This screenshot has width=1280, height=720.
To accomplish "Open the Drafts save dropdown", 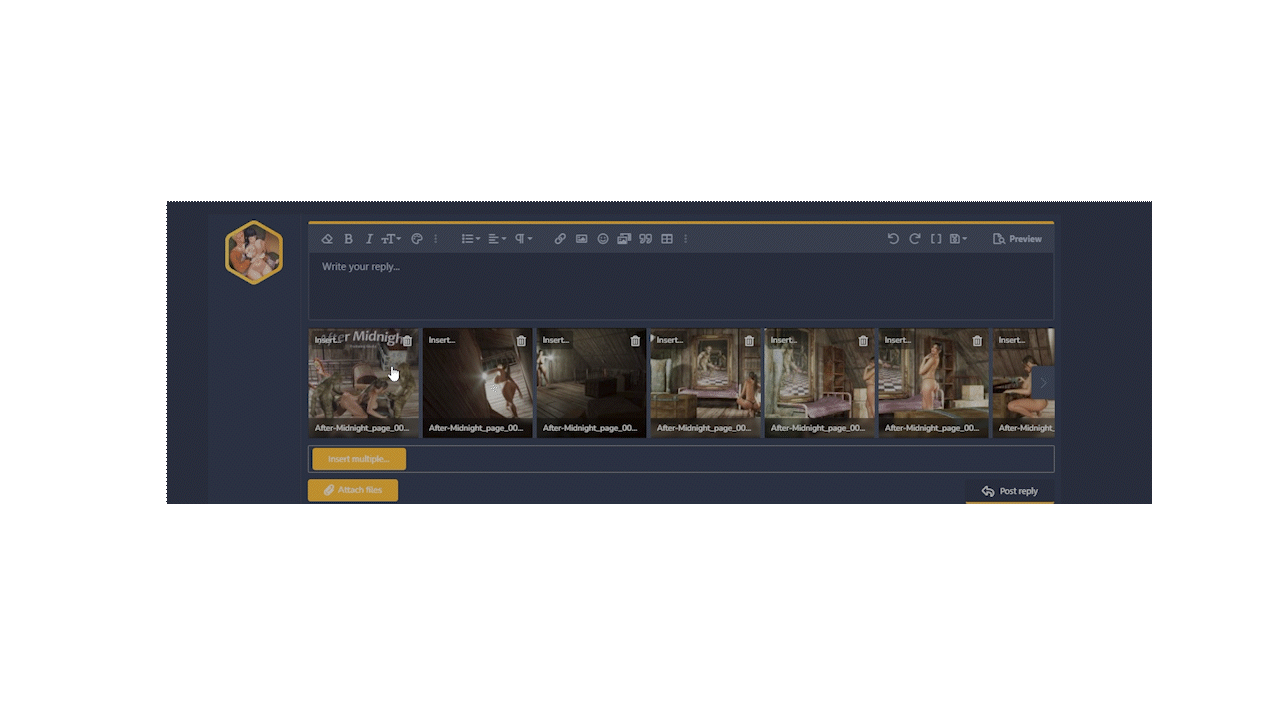I will coord(958,239).
